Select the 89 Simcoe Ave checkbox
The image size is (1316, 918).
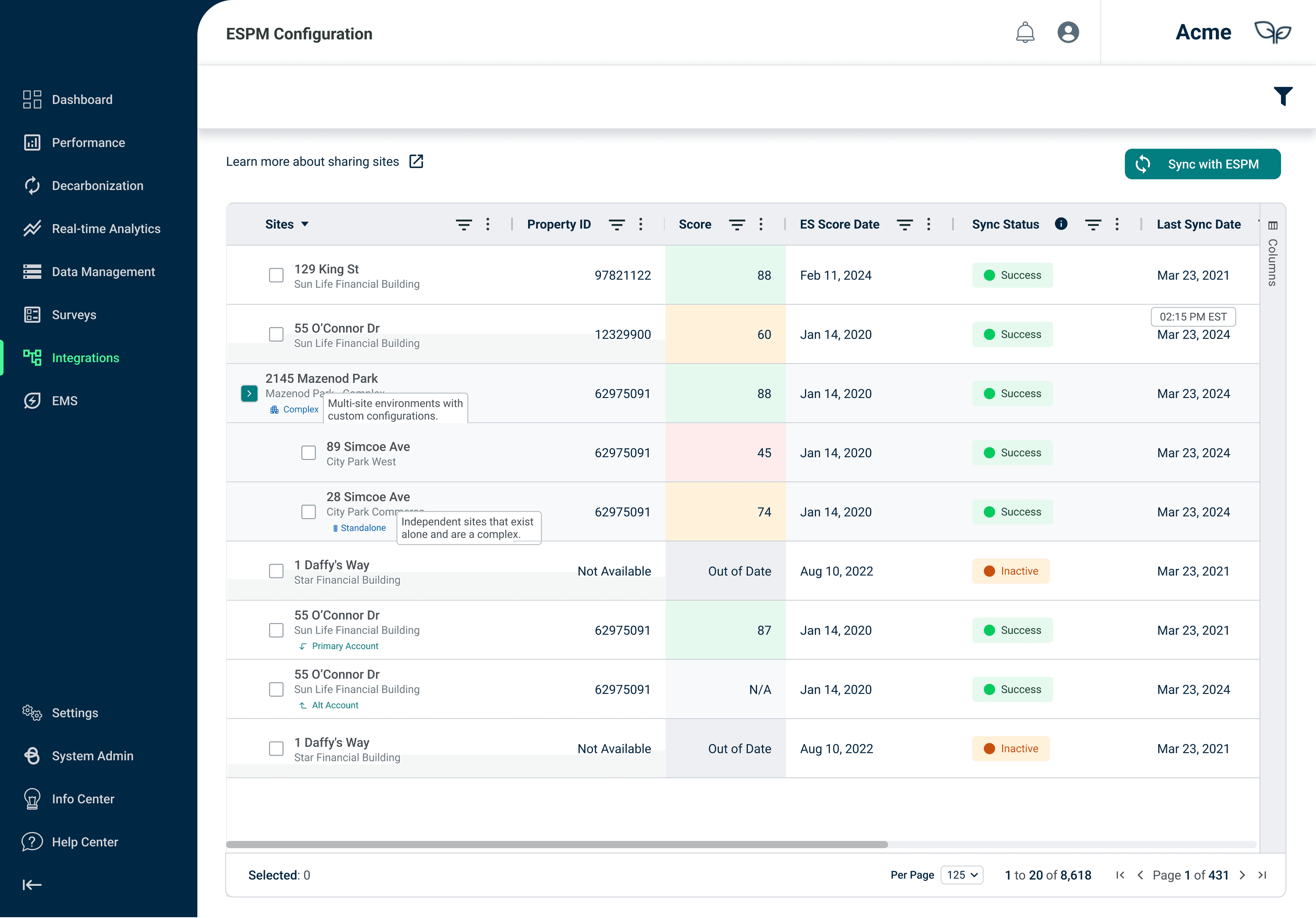pyautogui.click(x=308, y=453)
